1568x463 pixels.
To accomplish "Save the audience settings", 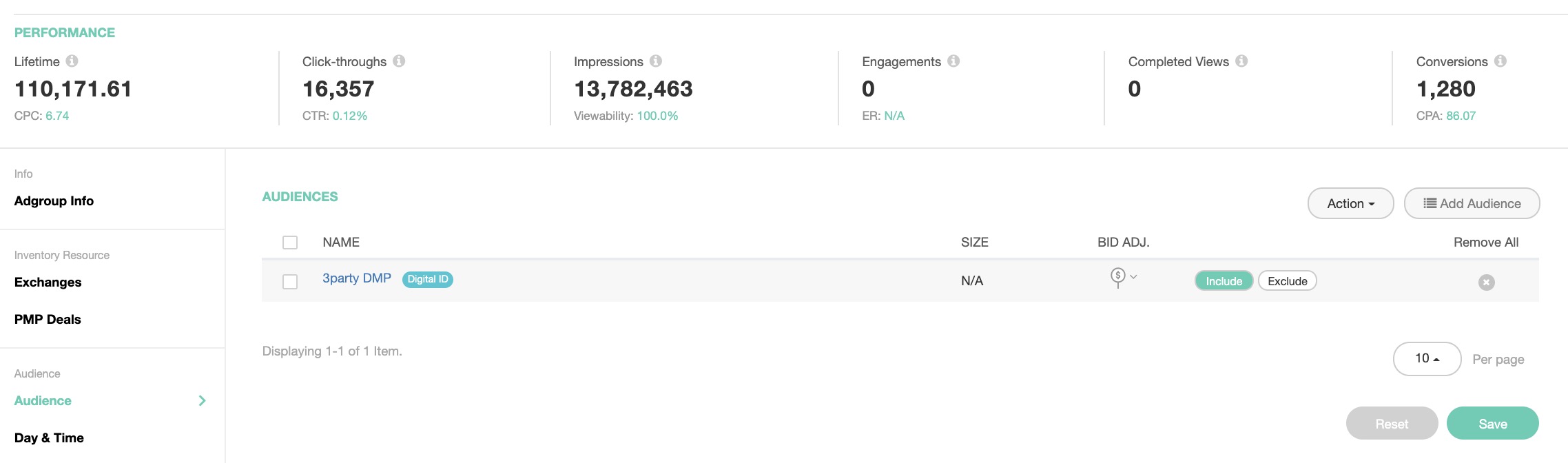I will 1492,424.
